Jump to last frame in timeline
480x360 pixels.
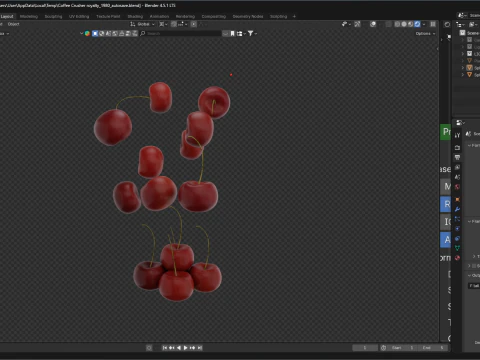tap(200, 348)
